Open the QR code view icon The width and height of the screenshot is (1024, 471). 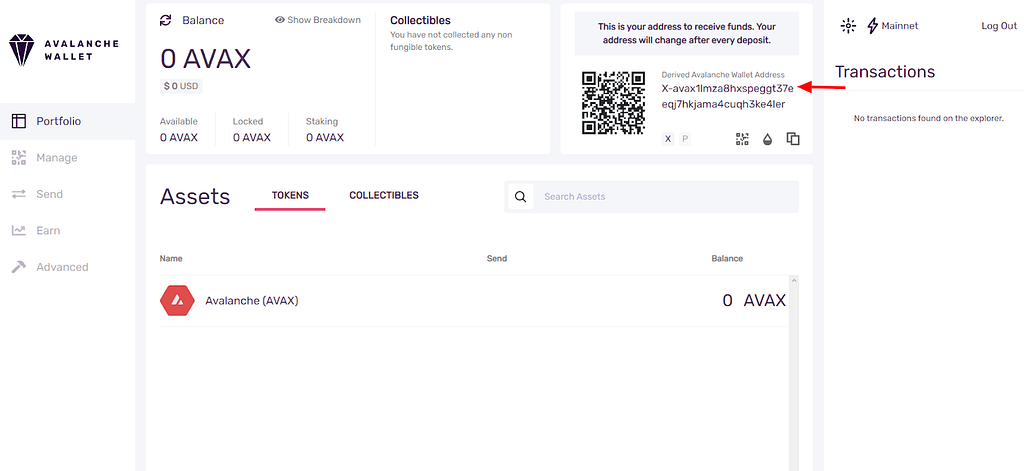tap(742, 138)
